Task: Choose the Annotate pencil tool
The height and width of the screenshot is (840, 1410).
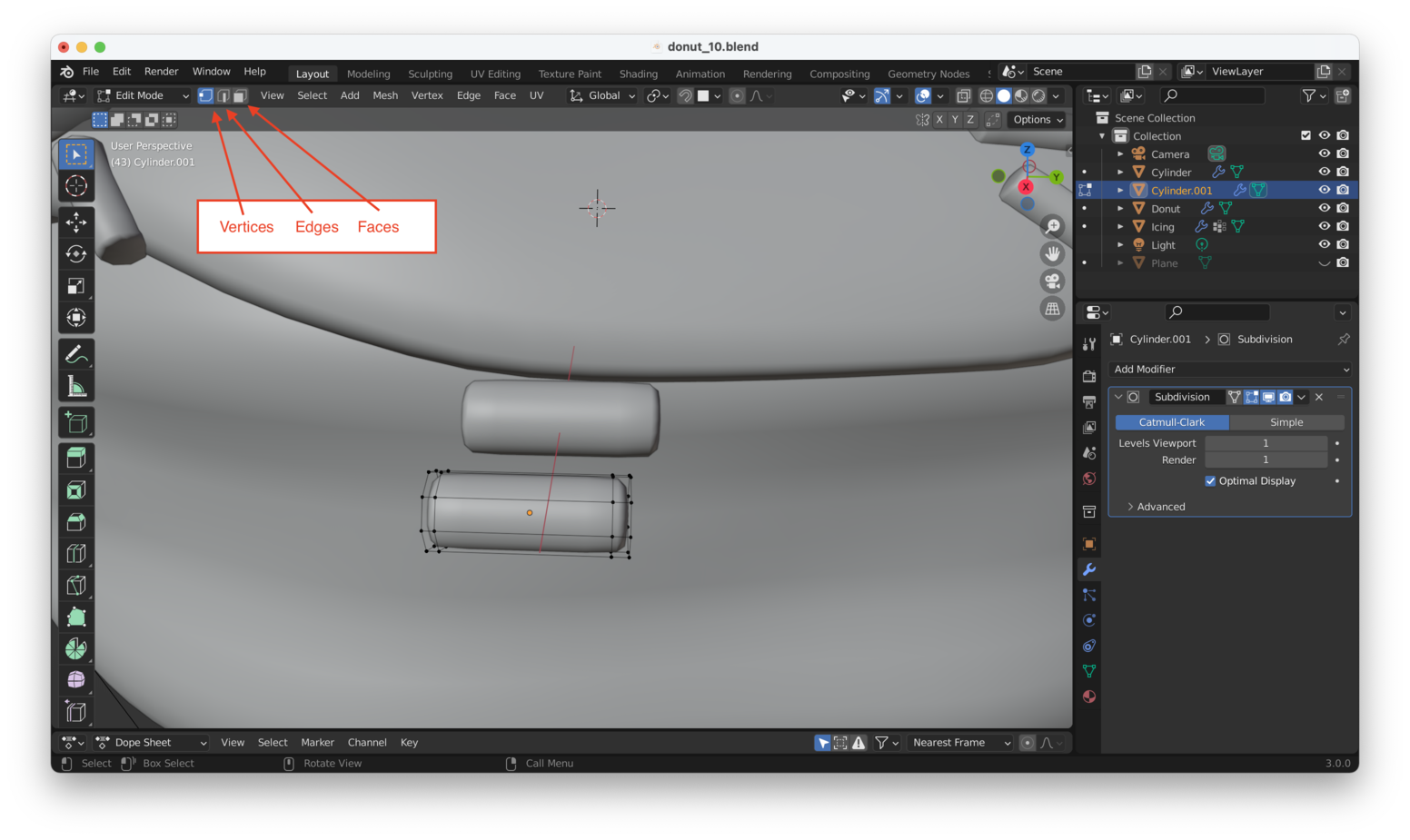Action: click(x=76, y=354)
